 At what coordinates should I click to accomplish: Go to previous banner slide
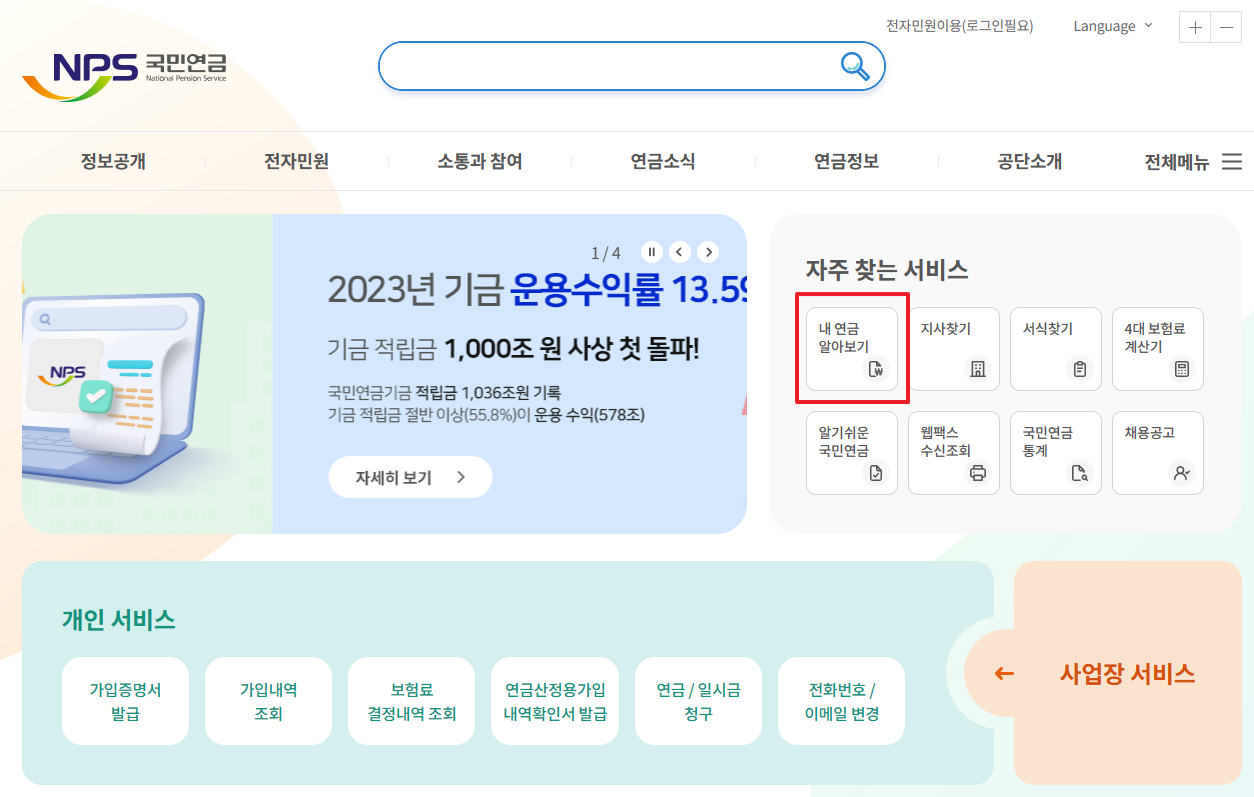point(680,252)
